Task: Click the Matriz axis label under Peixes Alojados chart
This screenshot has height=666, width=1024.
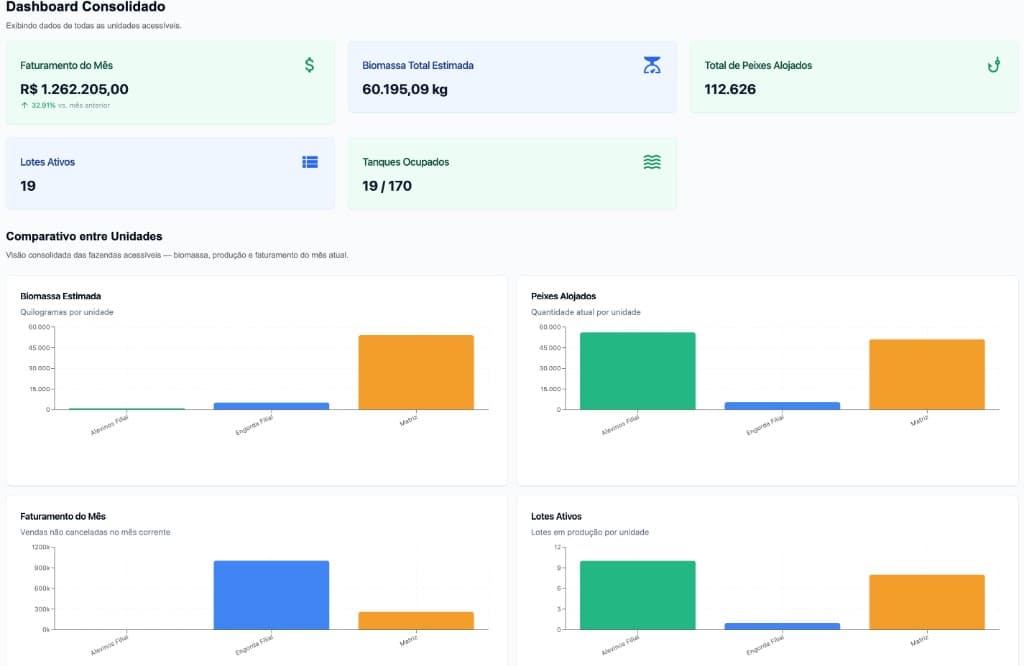Action: pyautogui.click(x=920, y=421)
